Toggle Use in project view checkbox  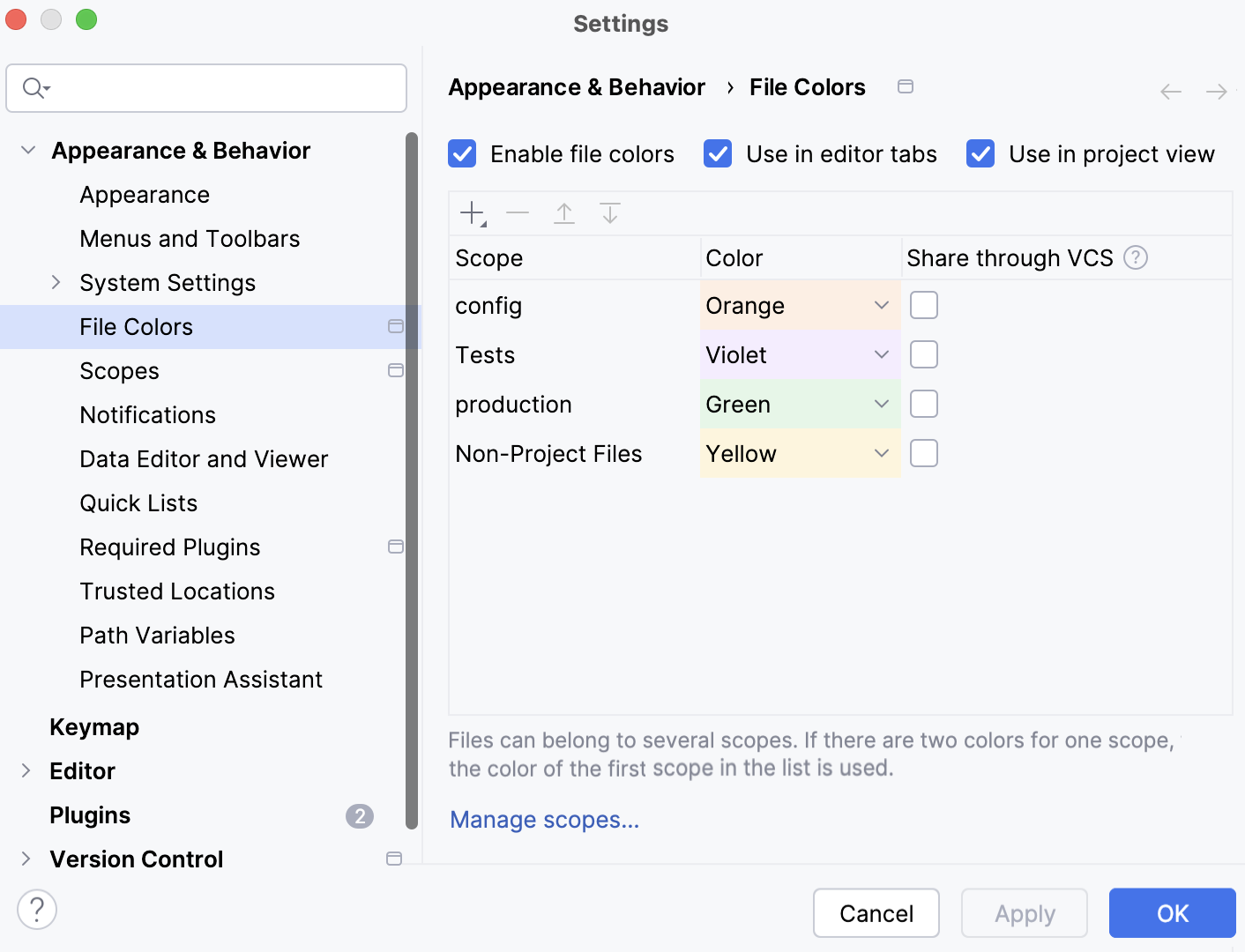coord(980,153)
